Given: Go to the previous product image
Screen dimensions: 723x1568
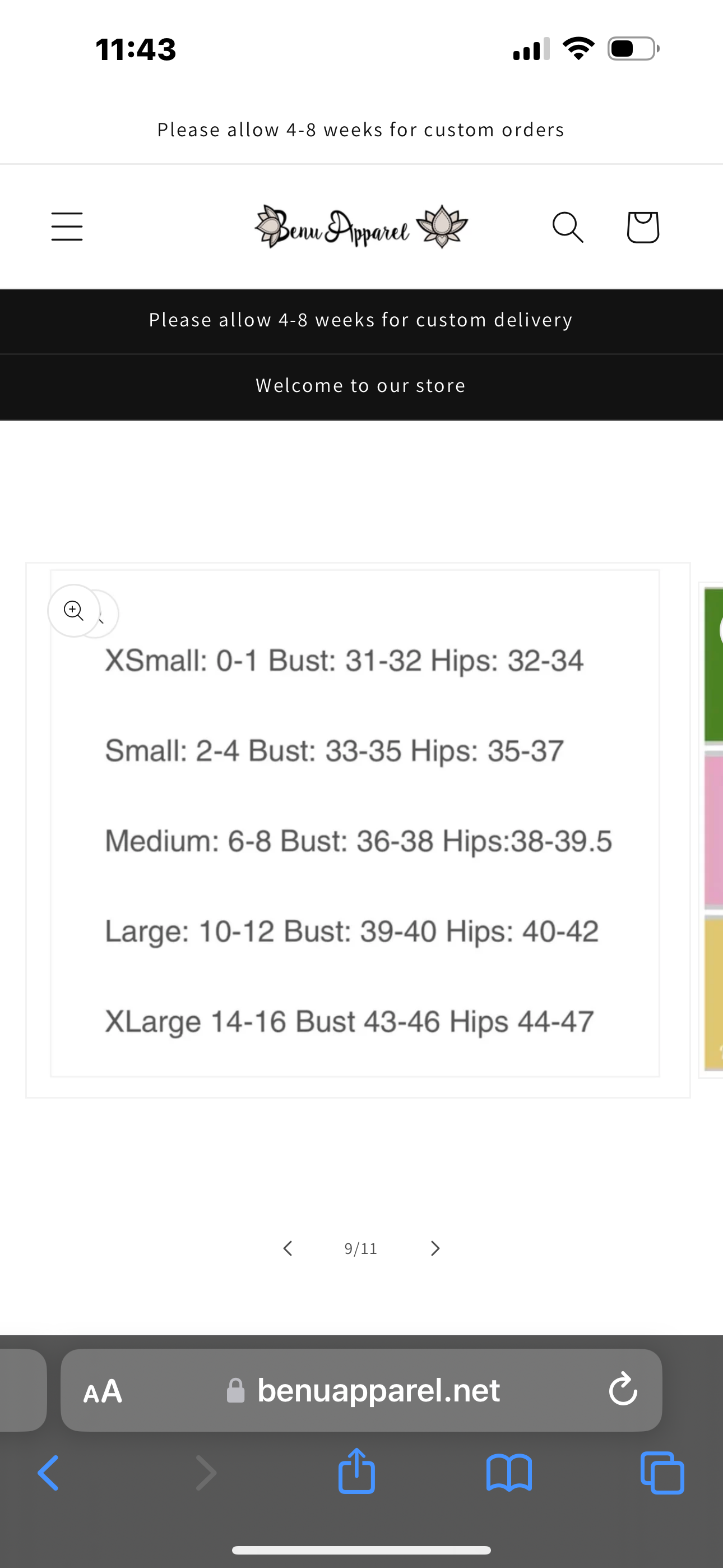Looking at the screenshot, I should click(288, 1248).
